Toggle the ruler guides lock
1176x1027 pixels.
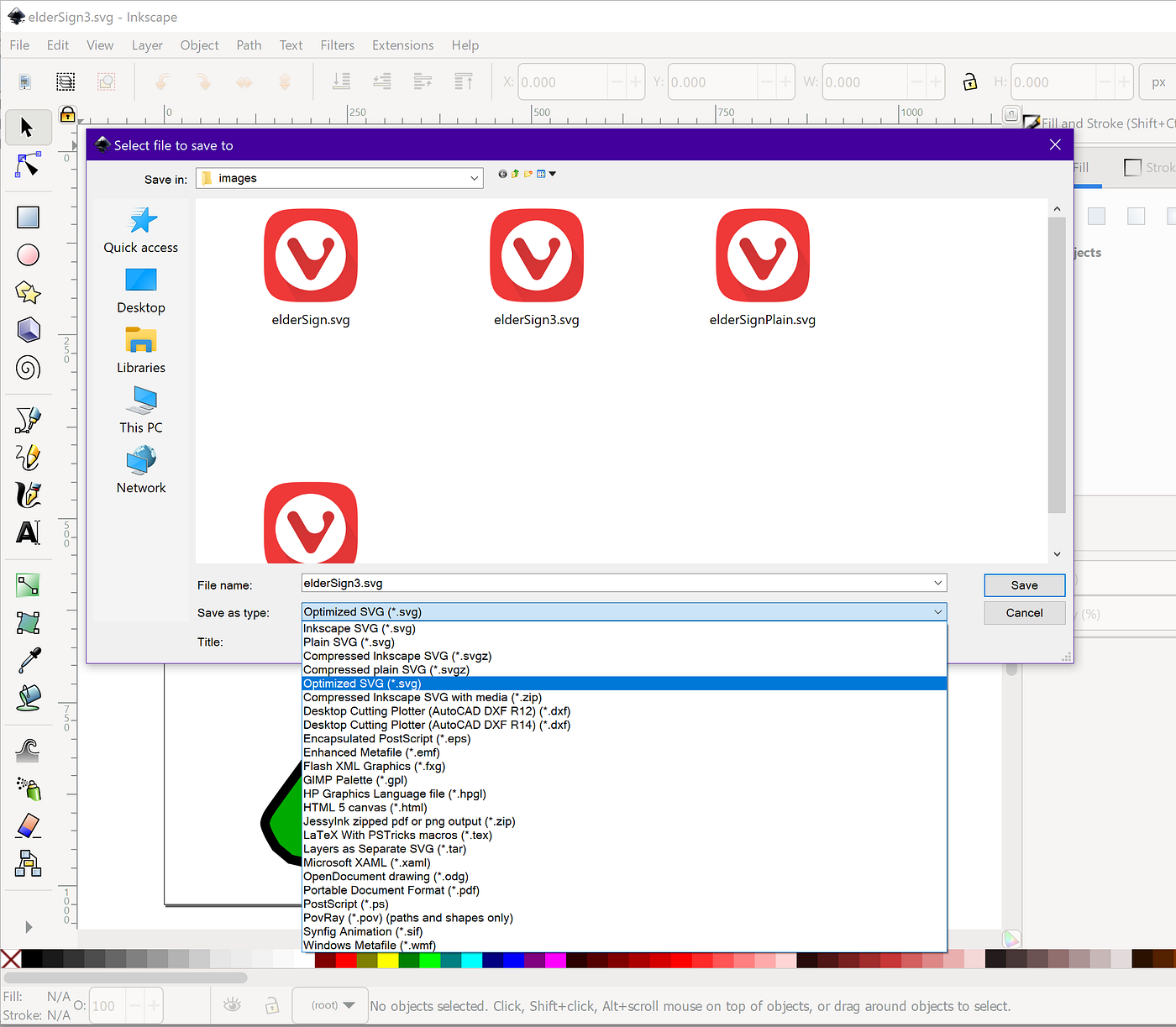point(67,114)
